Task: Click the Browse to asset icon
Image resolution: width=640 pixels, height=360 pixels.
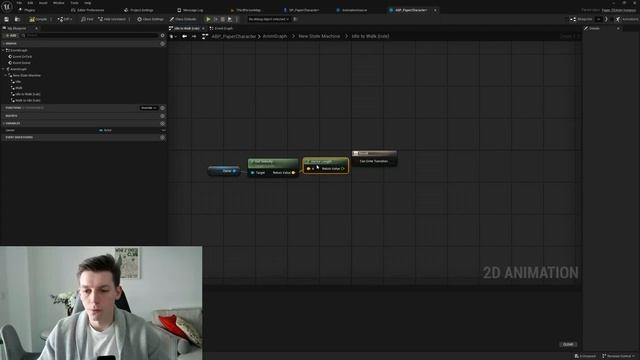Action: click(x=17, y=19)
